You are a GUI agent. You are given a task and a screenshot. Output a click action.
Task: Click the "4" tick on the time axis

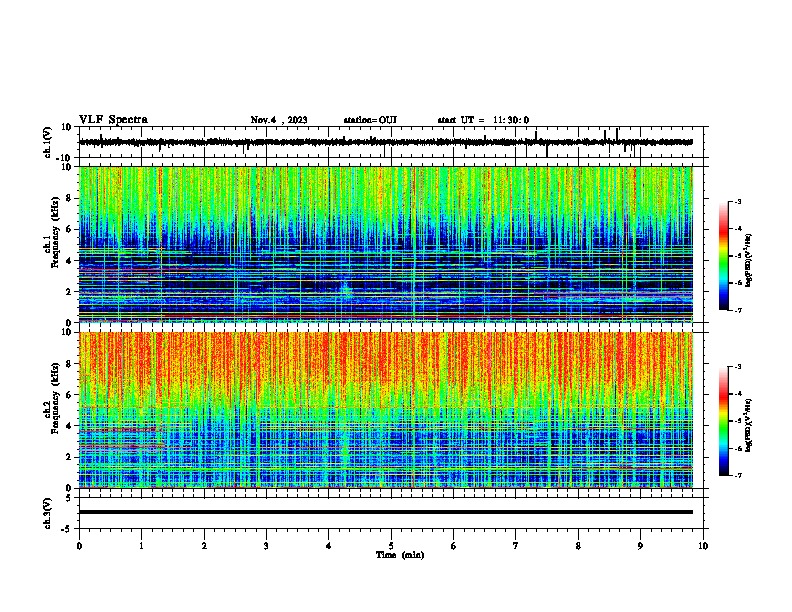point(329,546)
